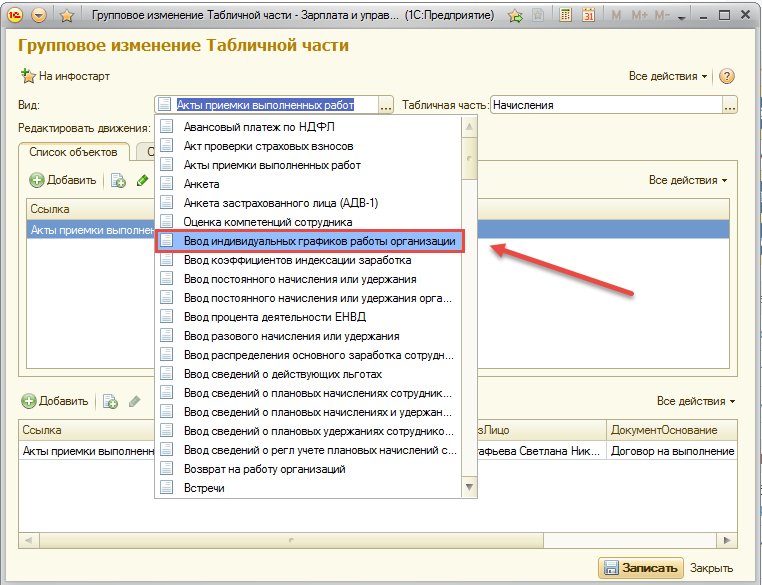Select Оценка компетенций сотрудника
762x585 pixels.
coord(308,222)
